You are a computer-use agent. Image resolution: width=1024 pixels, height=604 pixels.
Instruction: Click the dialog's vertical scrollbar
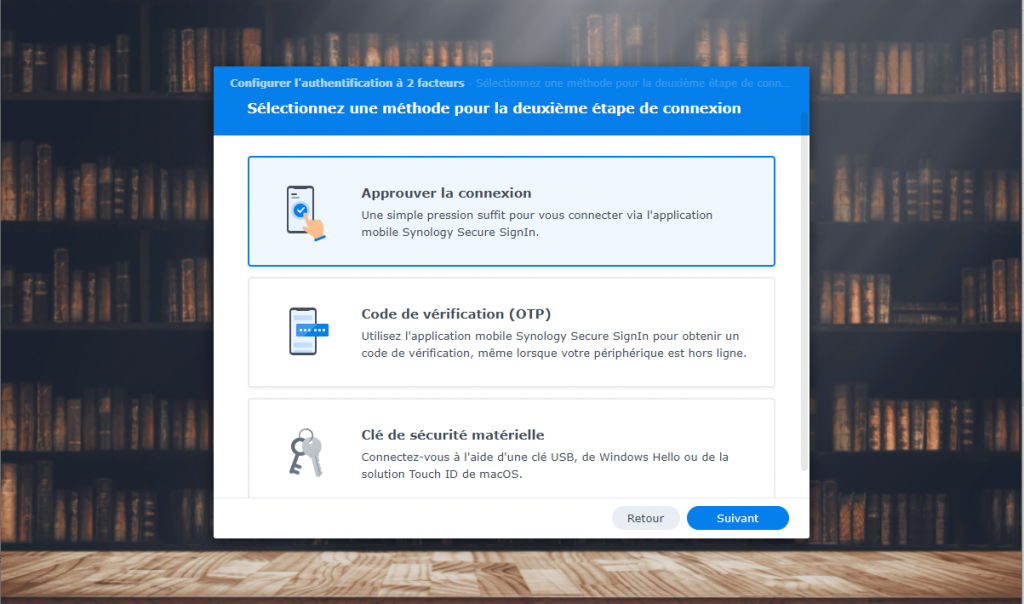pyautogui.click(x=805, y=291)
